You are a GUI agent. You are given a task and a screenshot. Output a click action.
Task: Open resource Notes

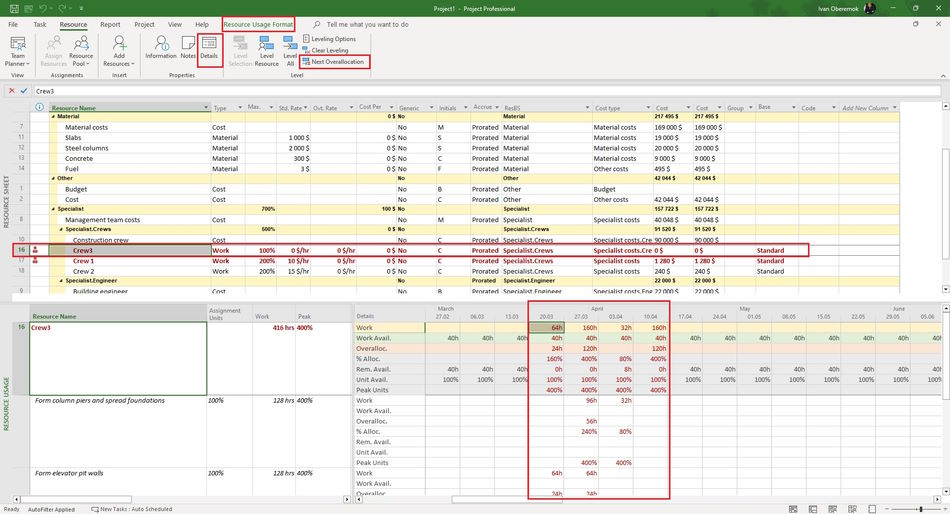188,47
